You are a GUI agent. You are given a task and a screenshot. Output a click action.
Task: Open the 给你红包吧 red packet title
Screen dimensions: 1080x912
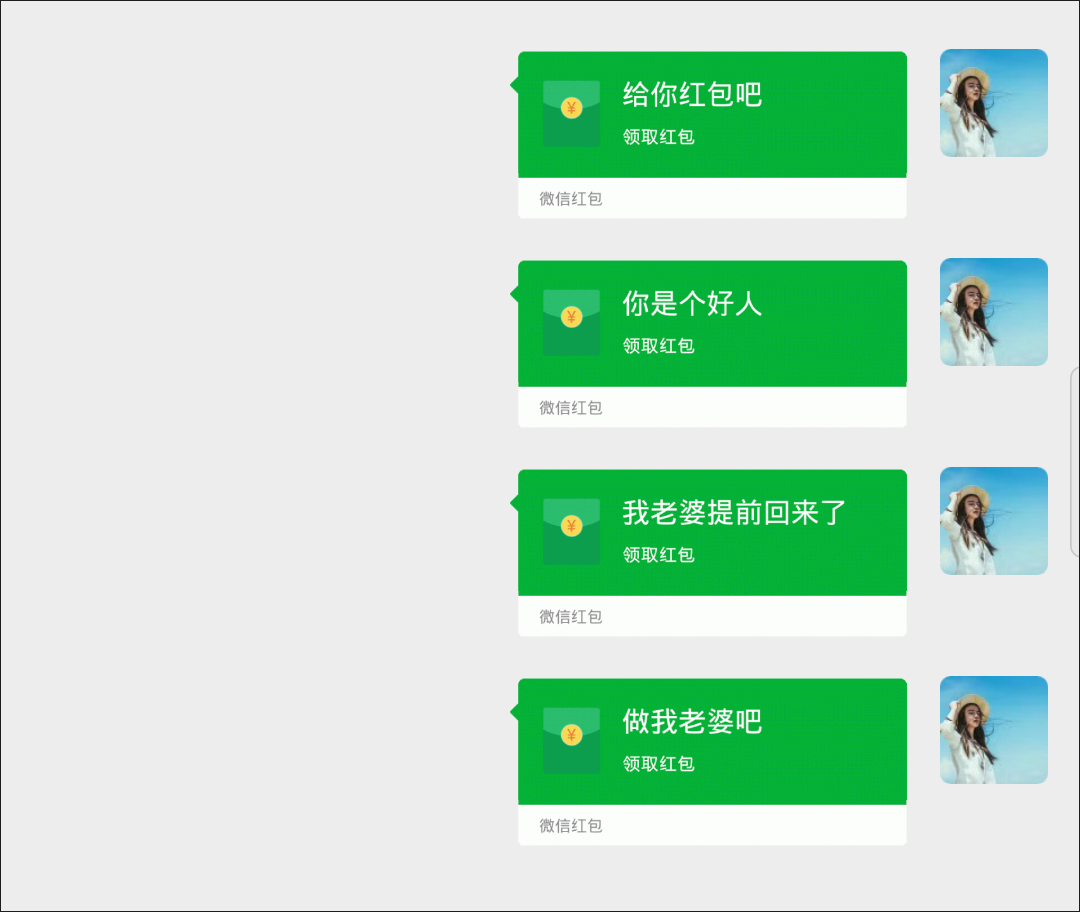(692, 94)
